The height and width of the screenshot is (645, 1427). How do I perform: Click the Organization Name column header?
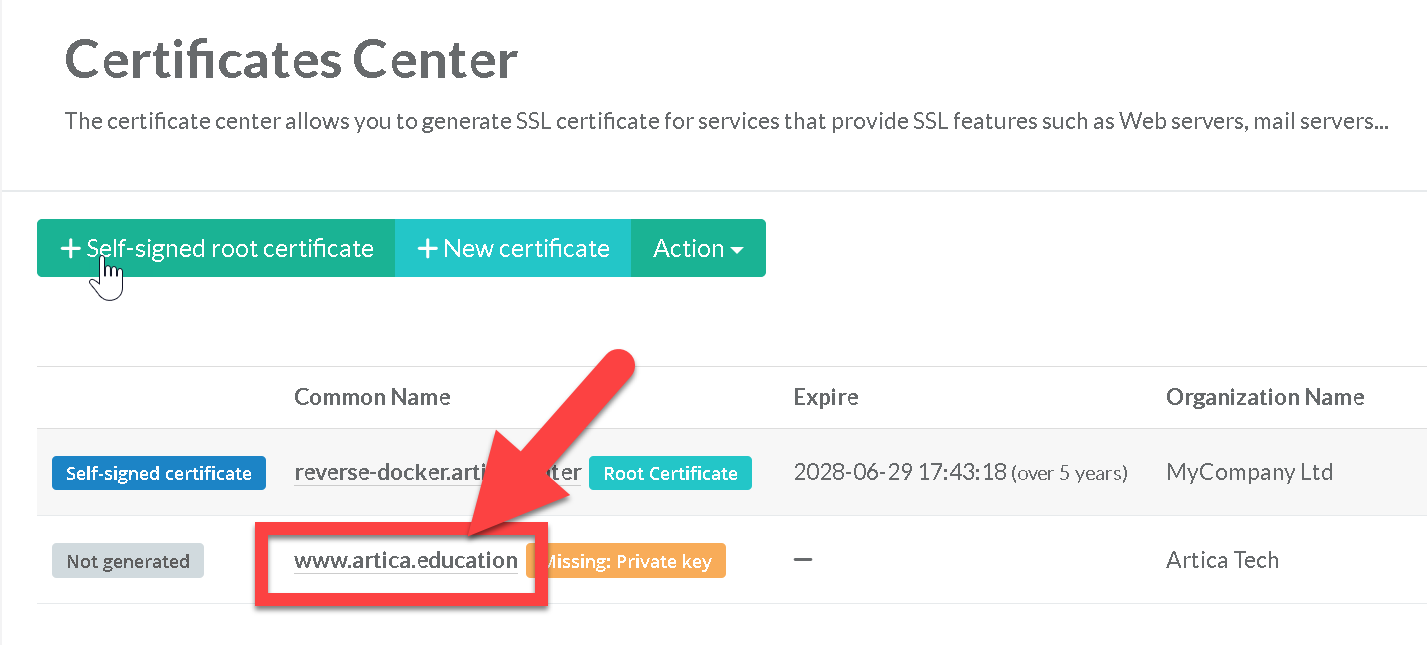(x=1264, y=397)
